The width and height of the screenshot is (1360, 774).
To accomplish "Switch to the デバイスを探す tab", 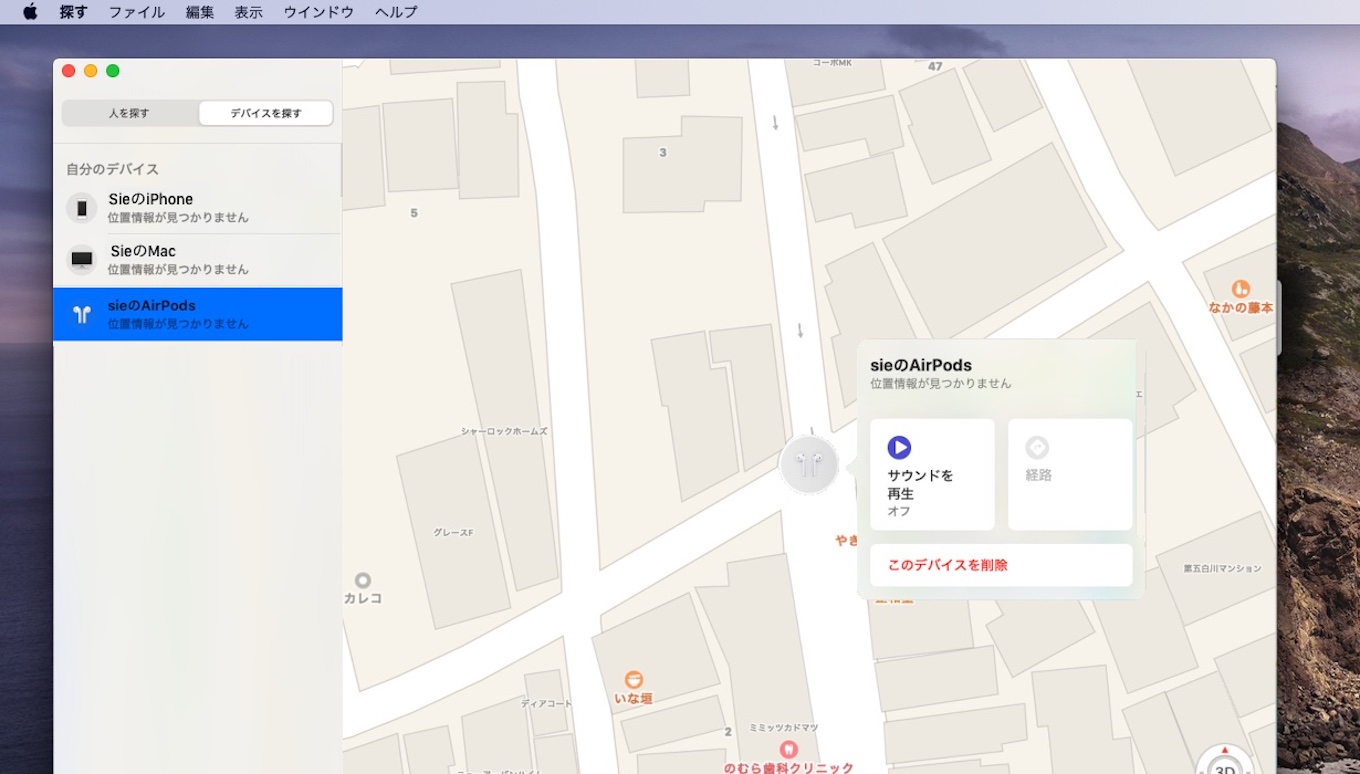I will pos(266,113).
